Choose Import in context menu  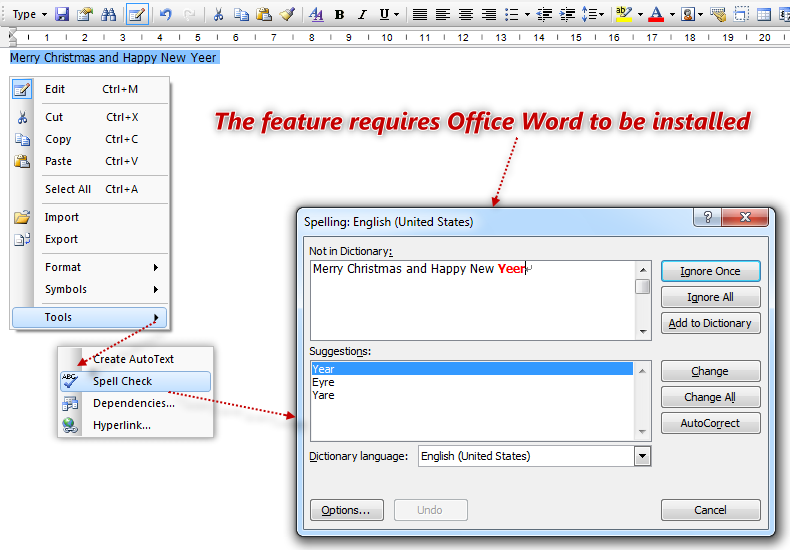[90, 217]
